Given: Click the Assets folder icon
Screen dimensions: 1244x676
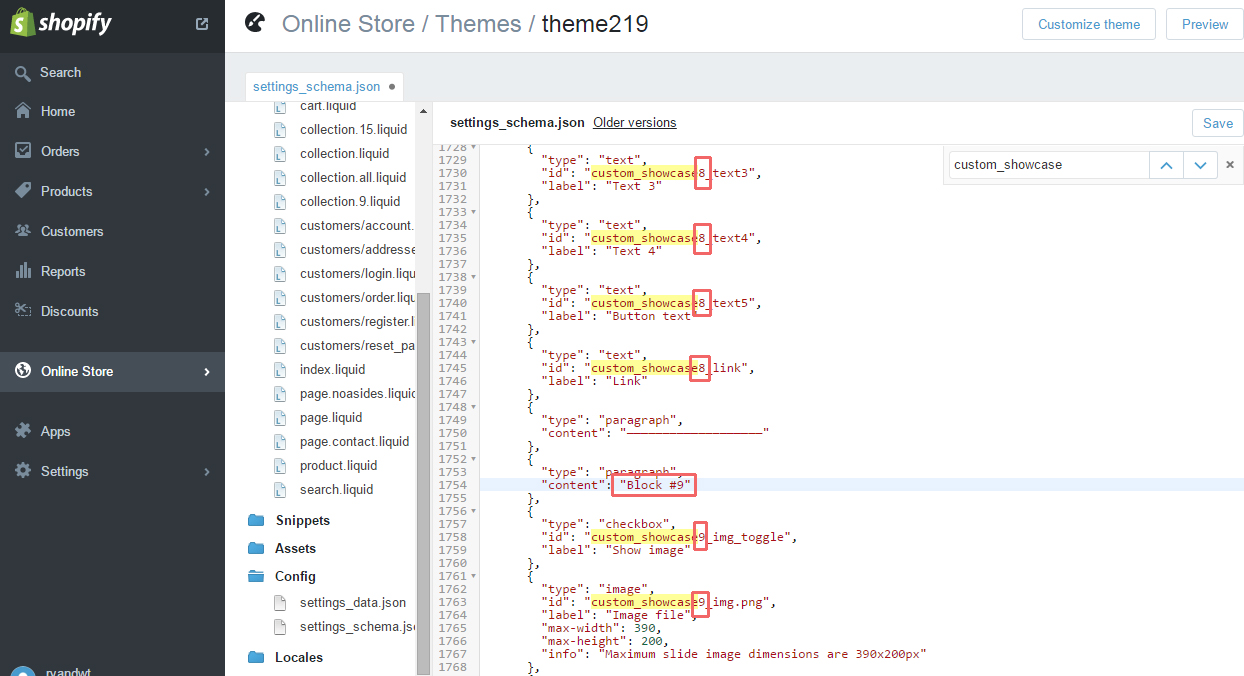Looking at the screenshot, I should 256,548.
